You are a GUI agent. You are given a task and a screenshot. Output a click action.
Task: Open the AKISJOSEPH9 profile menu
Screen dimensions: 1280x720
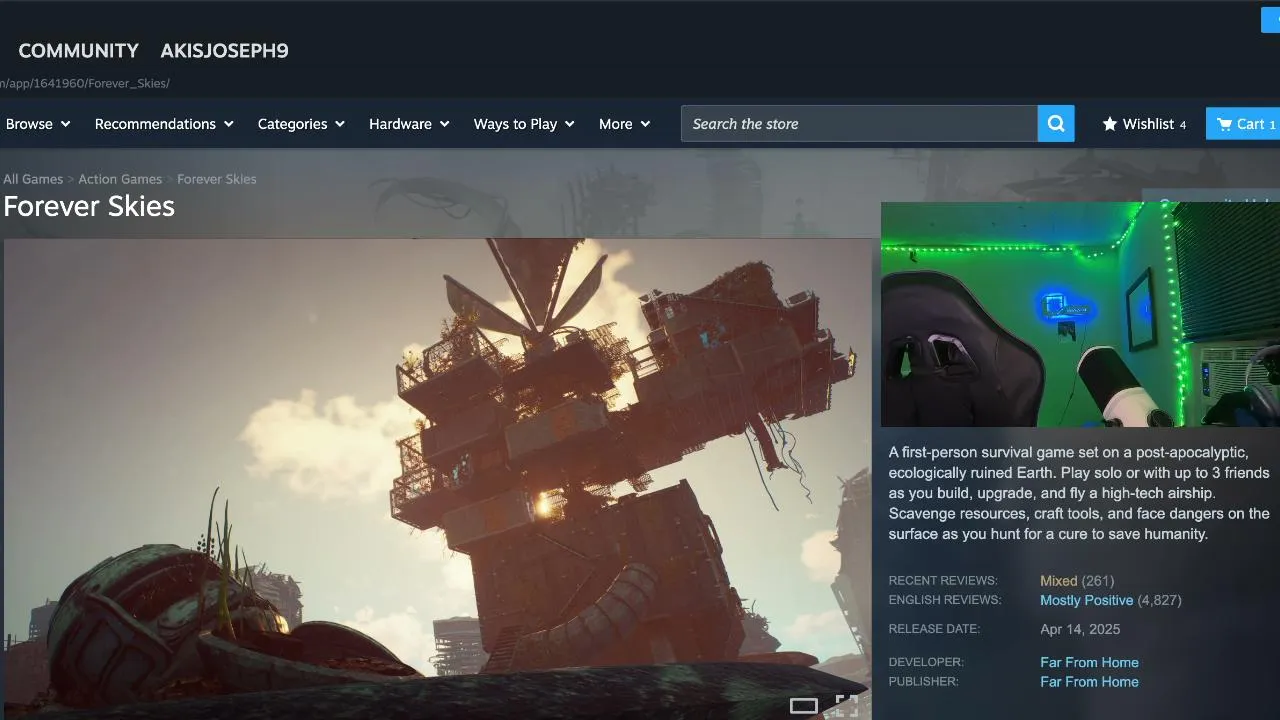click(x=224, y=51)
